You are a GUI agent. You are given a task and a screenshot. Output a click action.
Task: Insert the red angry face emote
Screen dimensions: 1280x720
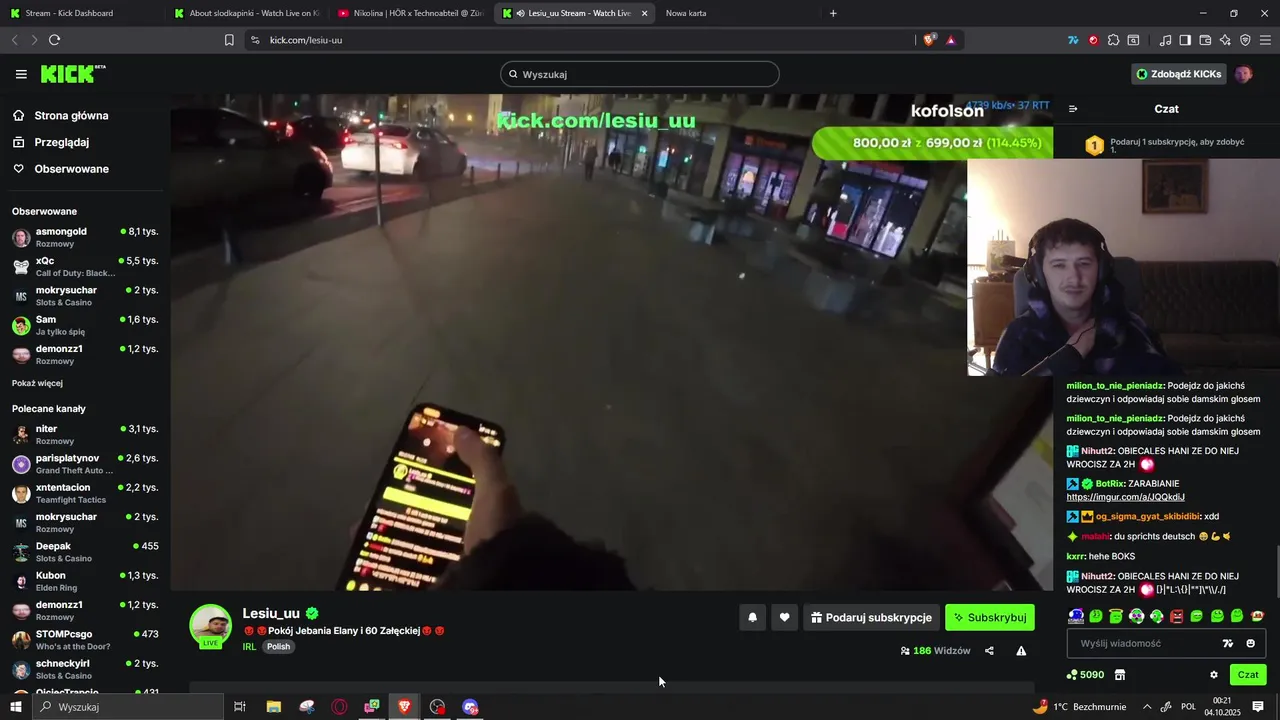[x=1177, y=616]
